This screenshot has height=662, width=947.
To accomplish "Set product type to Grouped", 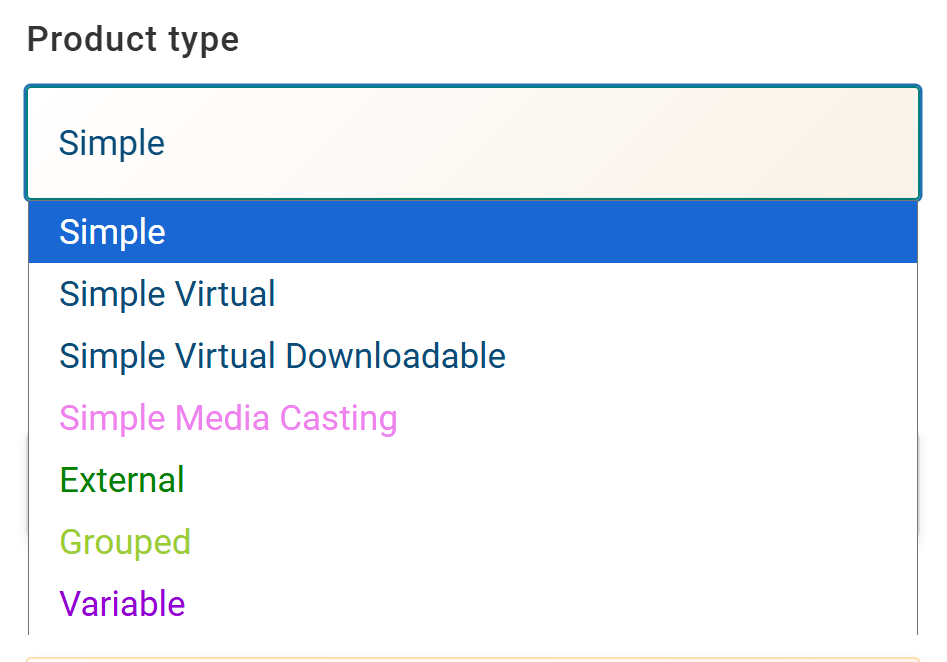I will 125,542.
